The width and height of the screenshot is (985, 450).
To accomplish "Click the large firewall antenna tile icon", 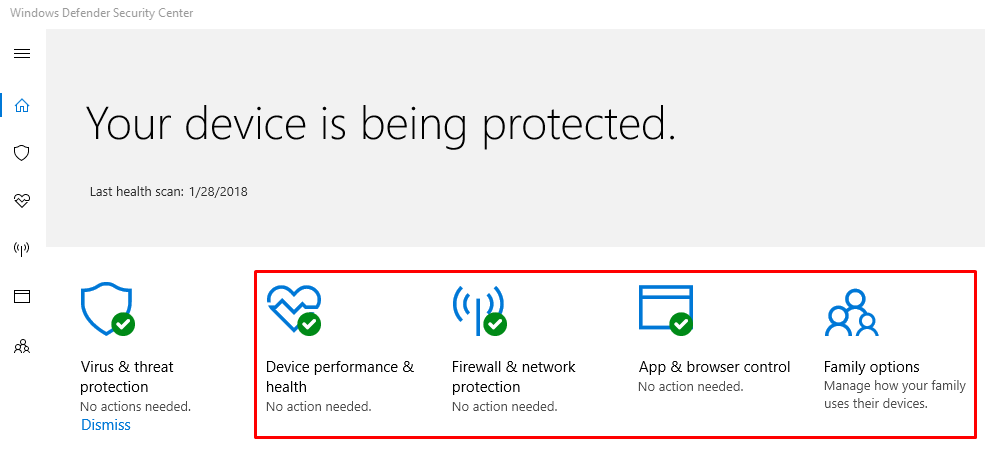I will (x=479, y=310).
